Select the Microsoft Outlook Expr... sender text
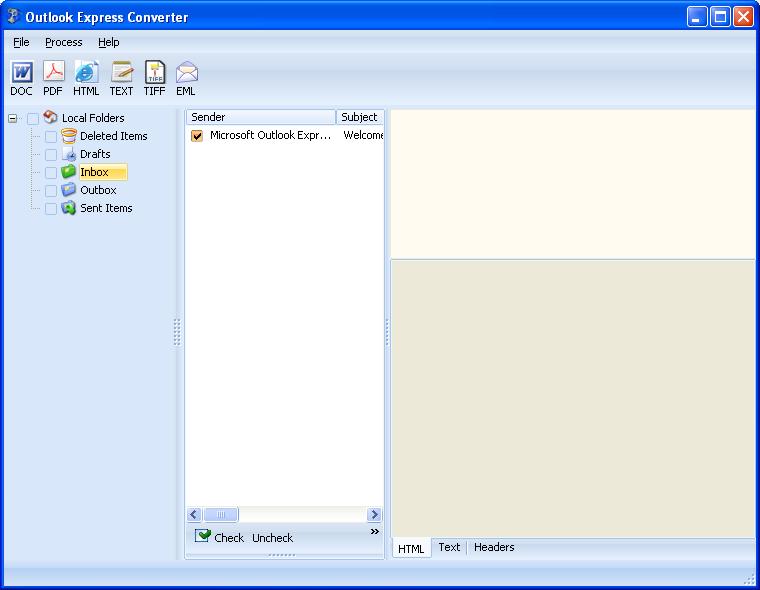Image resolution: width=760 pixels, height=590 pixels. 270,135
